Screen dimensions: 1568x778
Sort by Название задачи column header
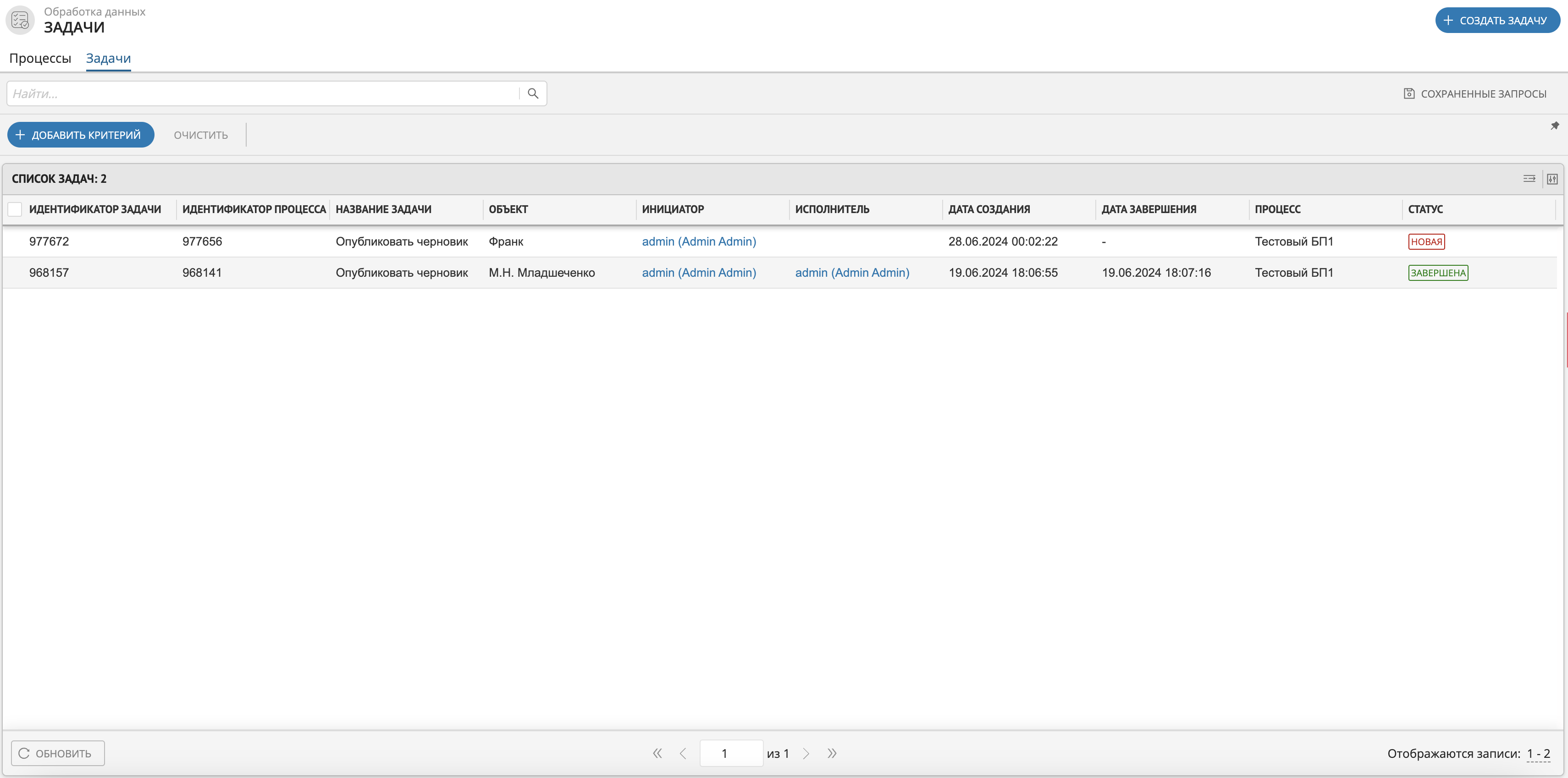[x=383, y=209]
